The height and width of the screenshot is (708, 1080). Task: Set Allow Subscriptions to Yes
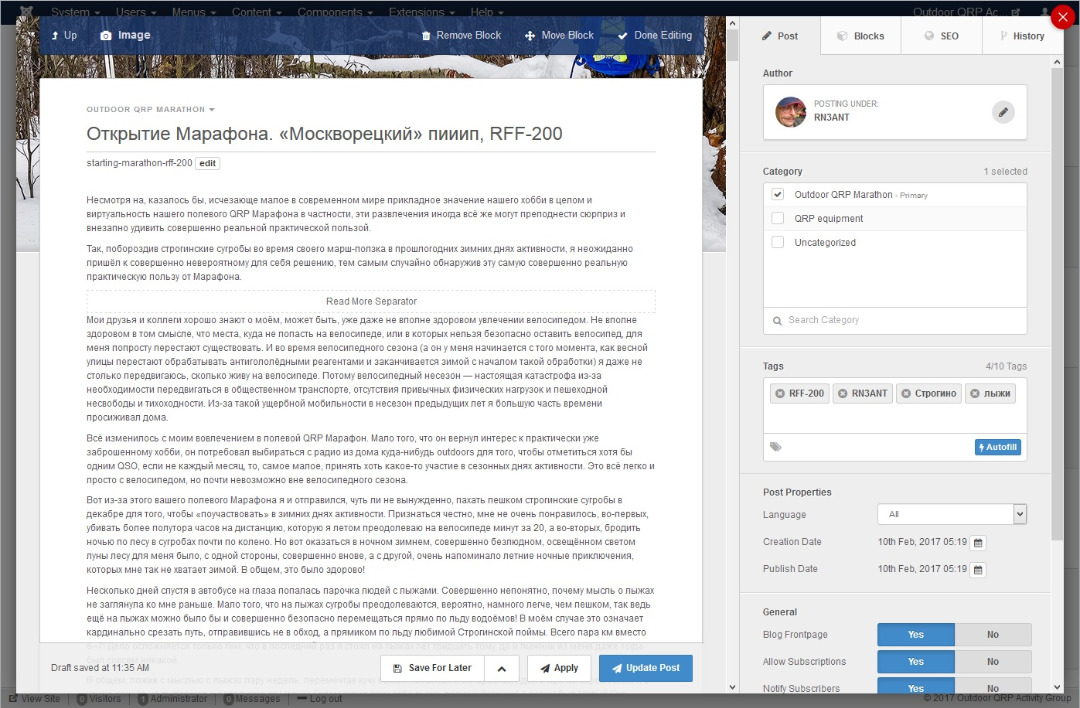point(915,661)
